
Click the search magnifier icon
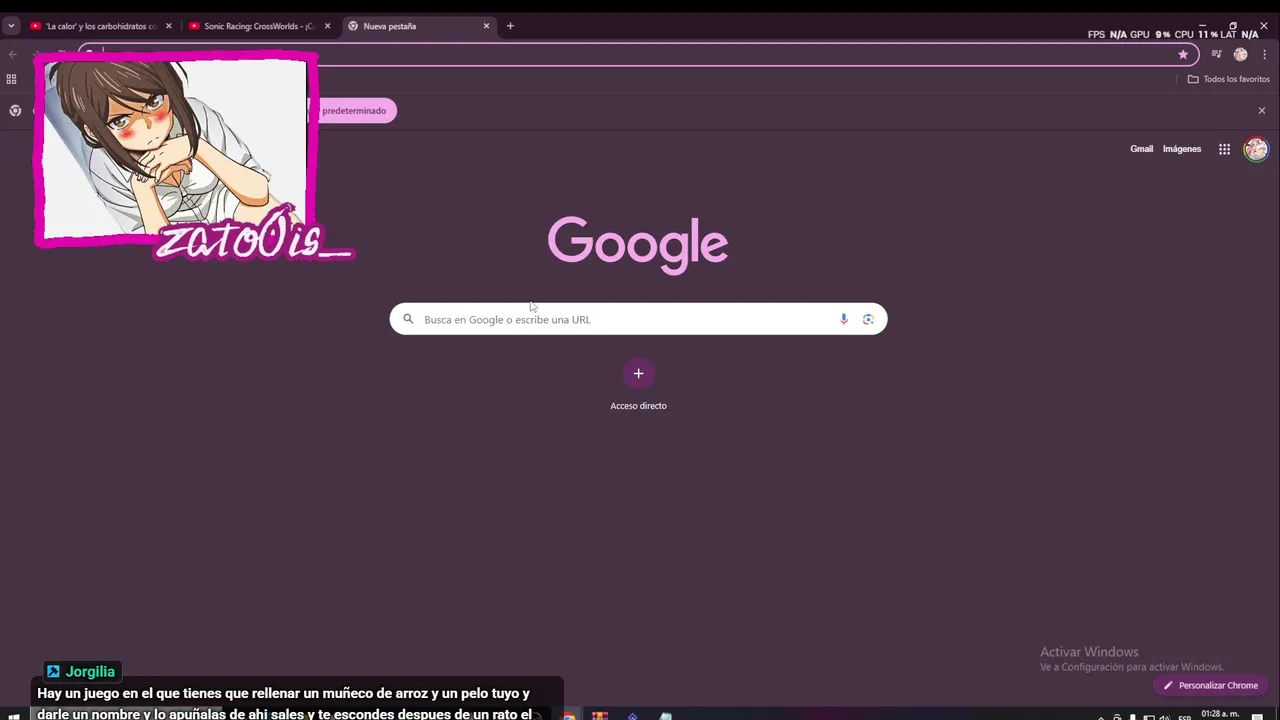coord(408,319)
